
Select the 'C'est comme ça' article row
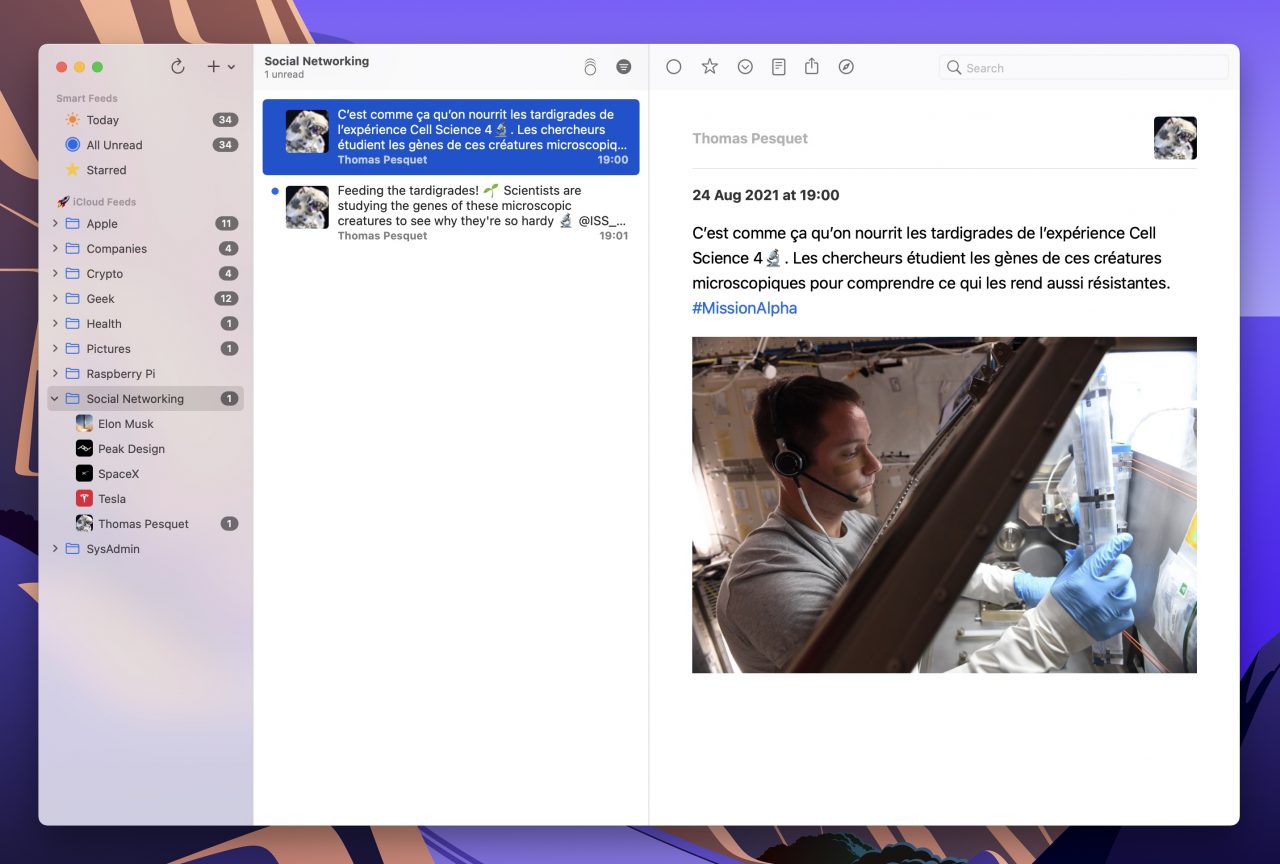pyautogui.click(x=451, y=137)
